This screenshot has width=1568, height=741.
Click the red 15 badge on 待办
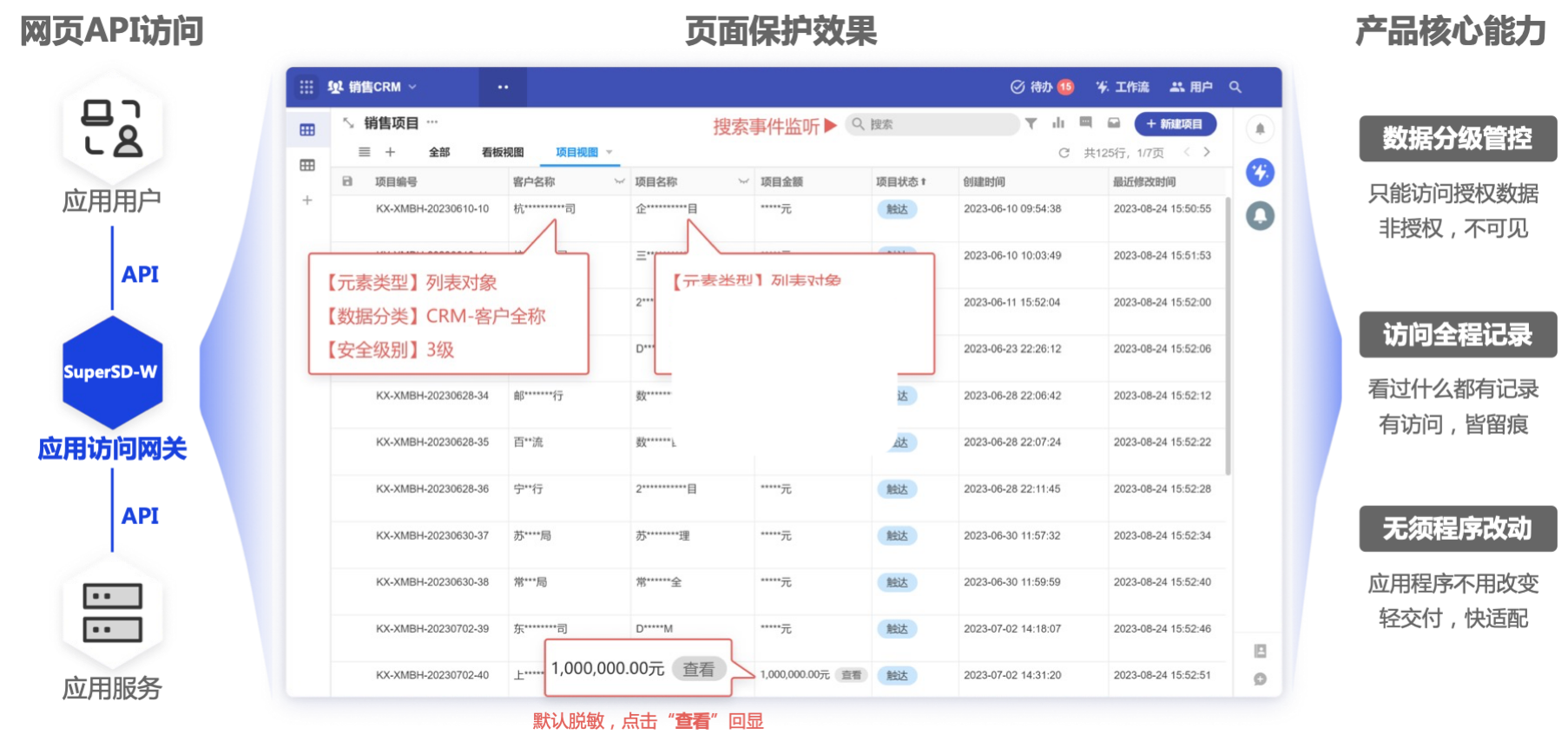[x=1065, y=87]
